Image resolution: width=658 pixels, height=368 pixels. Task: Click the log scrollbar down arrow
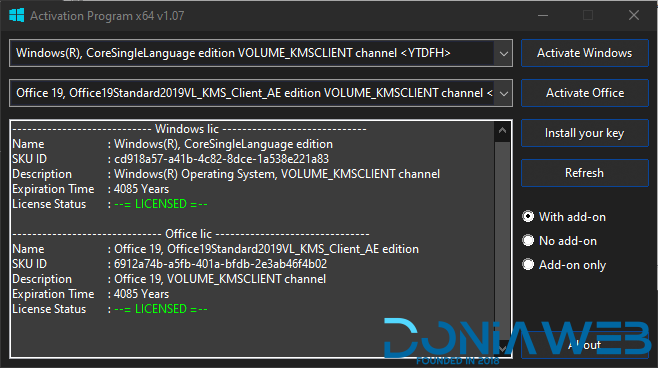[502, 348]
